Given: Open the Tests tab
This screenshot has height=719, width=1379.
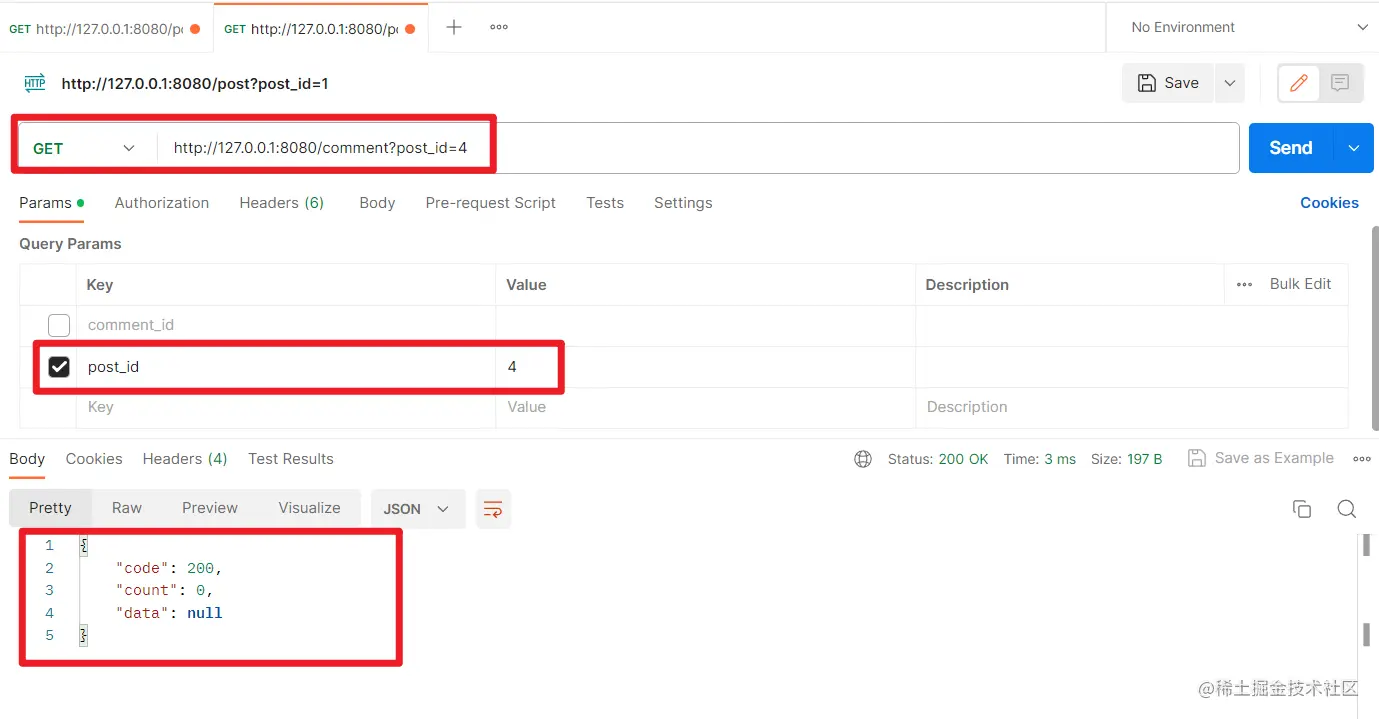Looking at the screenshot, I should 605,203.
